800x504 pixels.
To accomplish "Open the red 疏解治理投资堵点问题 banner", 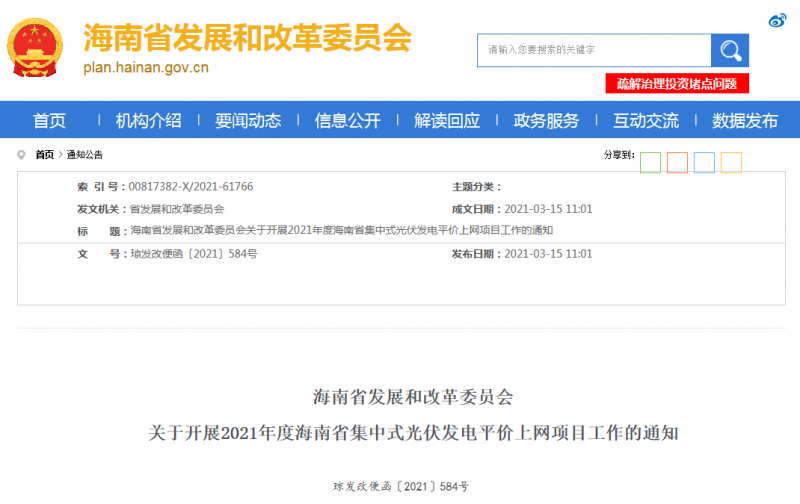I will [x=677, y=84].
